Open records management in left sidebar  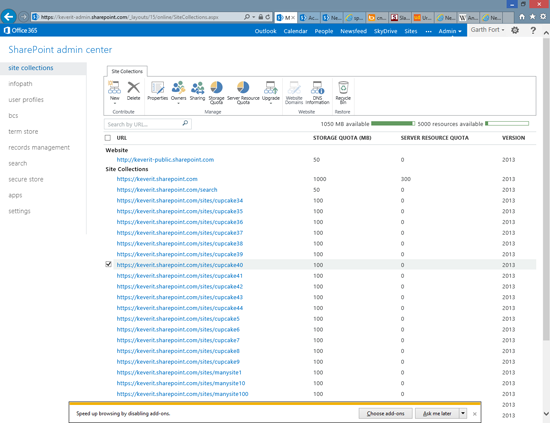(39, 147)
